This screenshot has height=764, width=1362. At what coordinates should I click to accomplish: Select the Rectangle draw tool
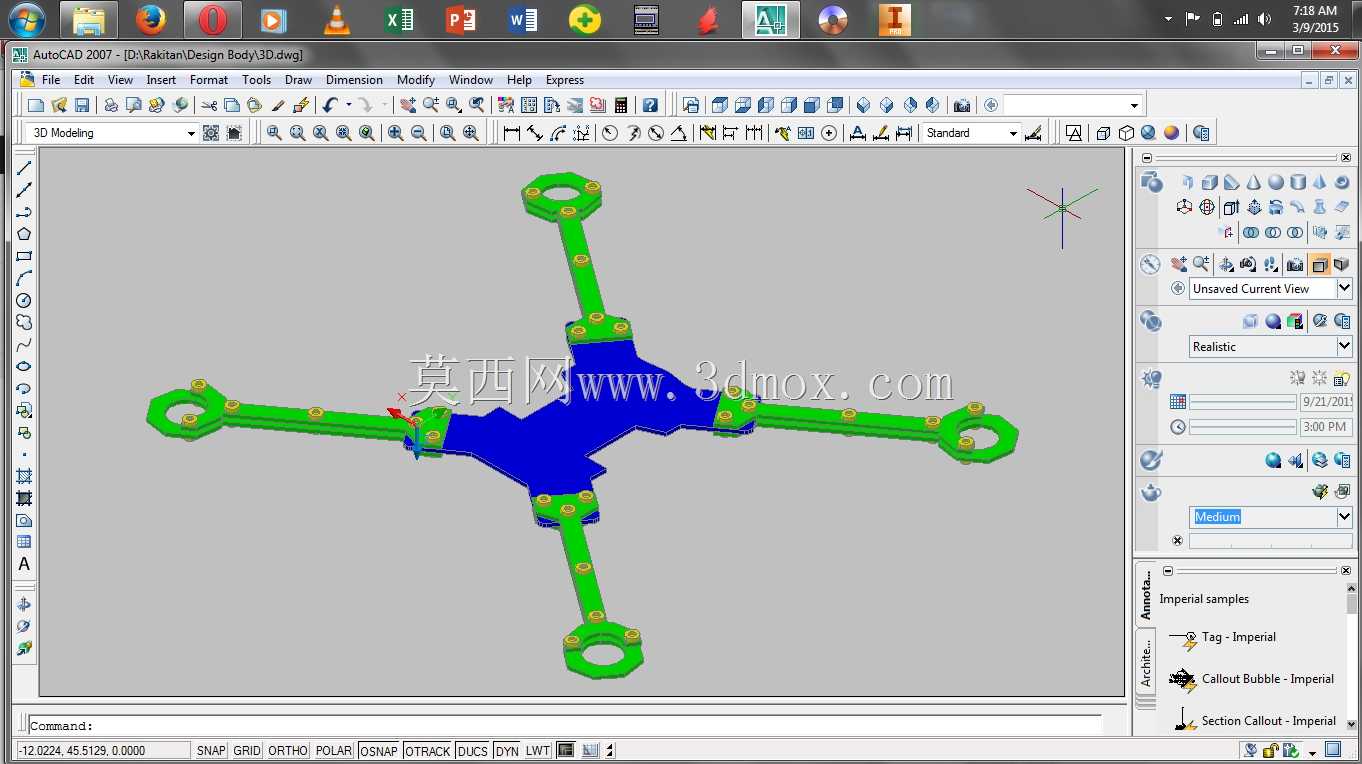pos(24,256)
